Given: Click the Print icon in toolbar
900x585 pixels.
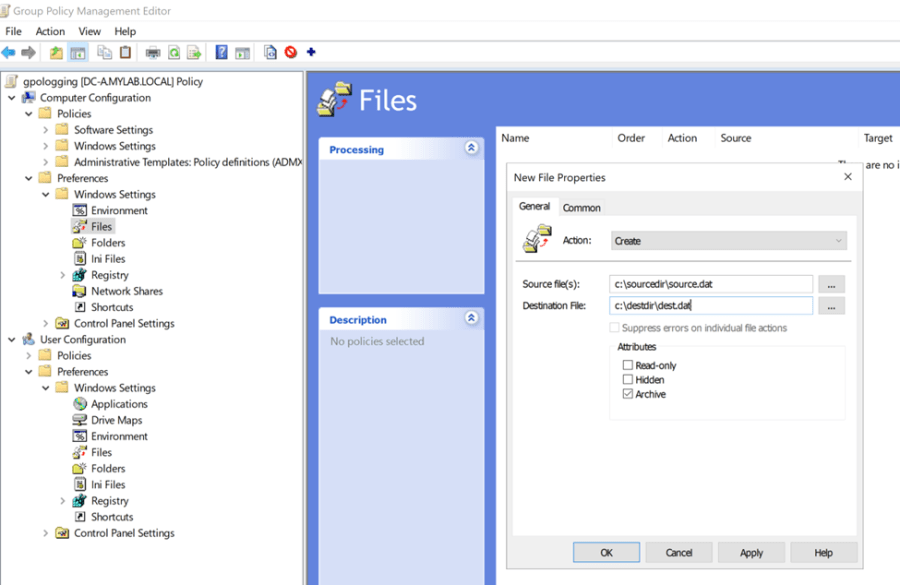Looking at the screenshot, I should pyautogui.click(x=153, y=52).
